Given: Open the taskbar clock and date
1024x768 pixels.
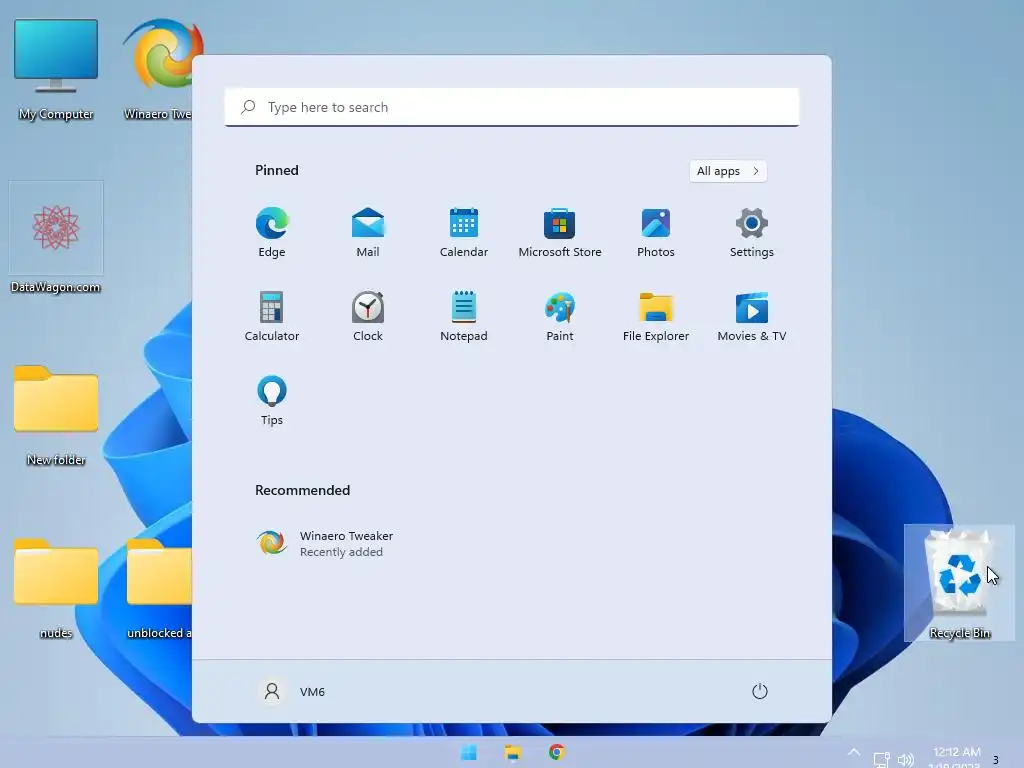Looking at the screenshot, I should click(957, 758).
